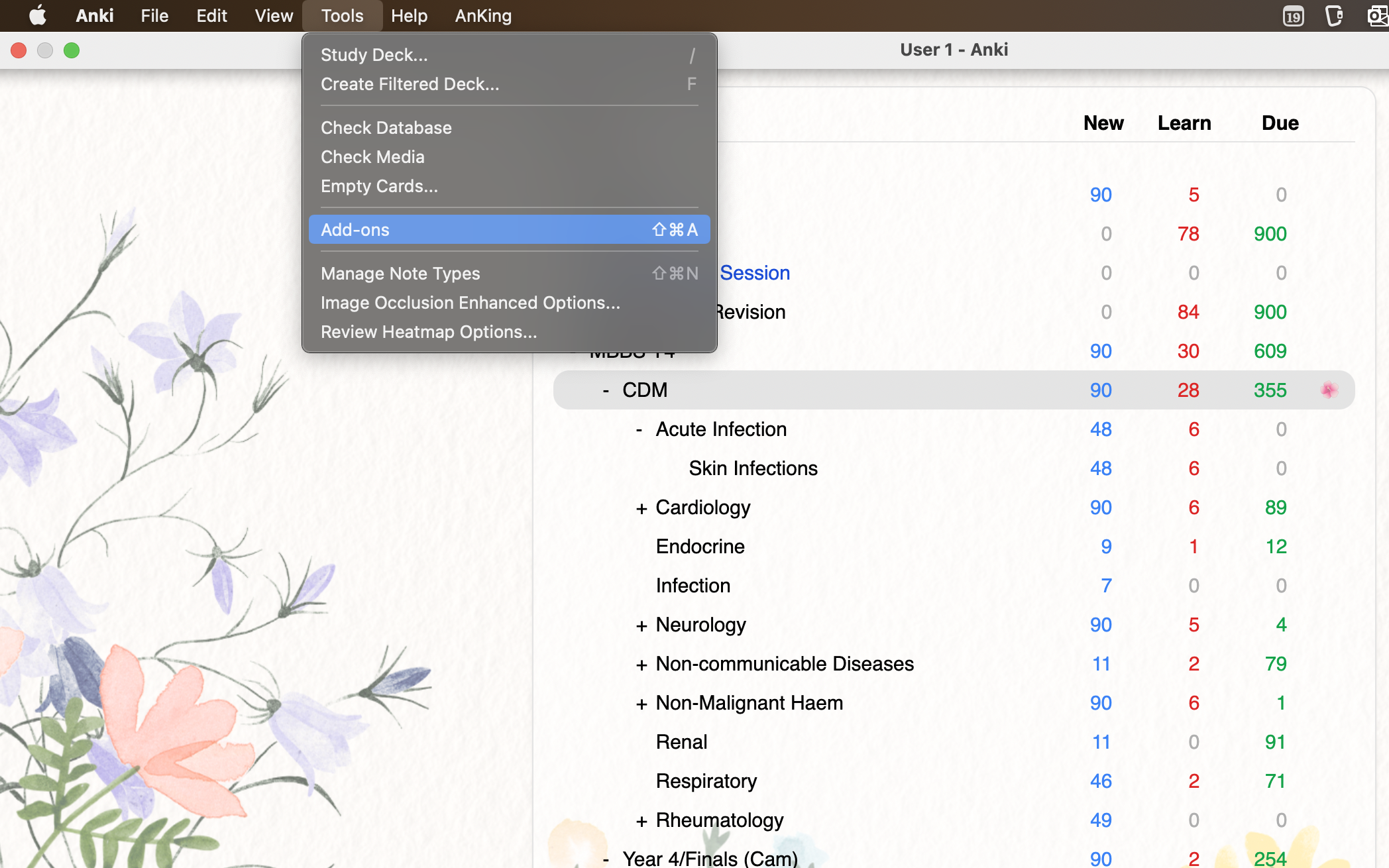This screenshot has height=868, width=1389.
Task: Open the Endocrine deck
Action: (700, 547)
